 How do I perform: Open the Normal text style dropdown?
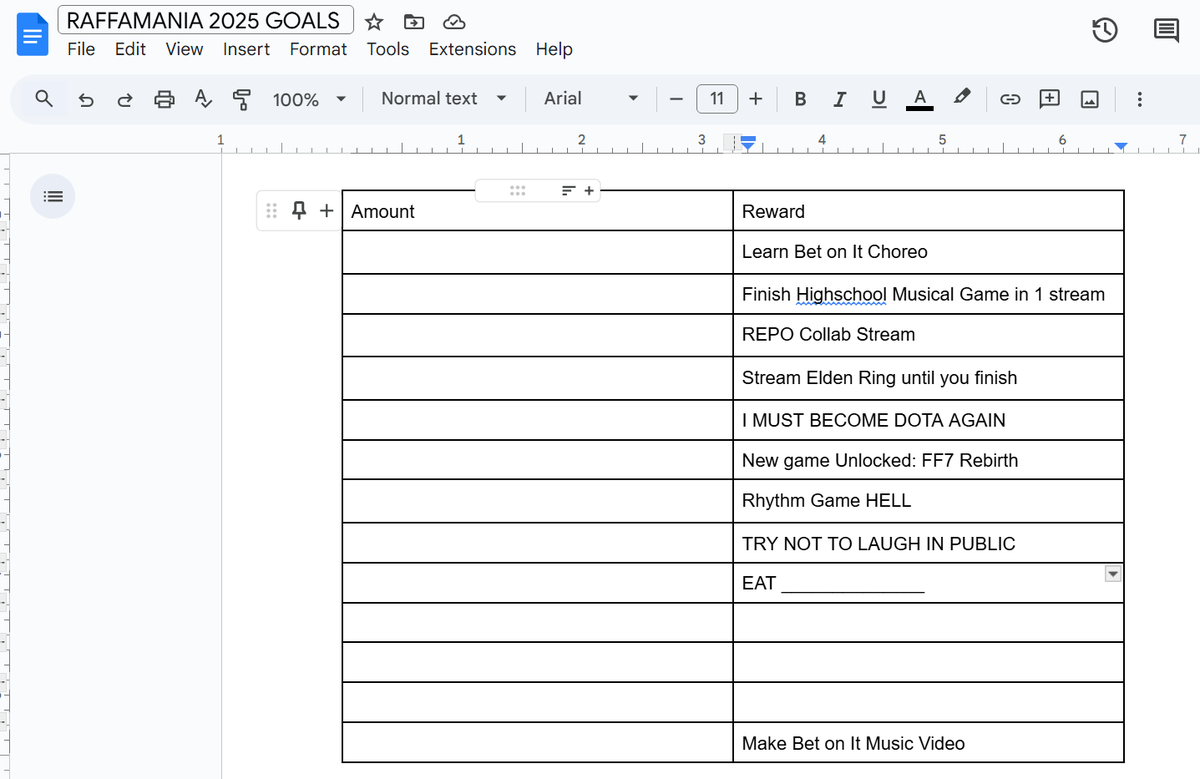coord(444,99)
